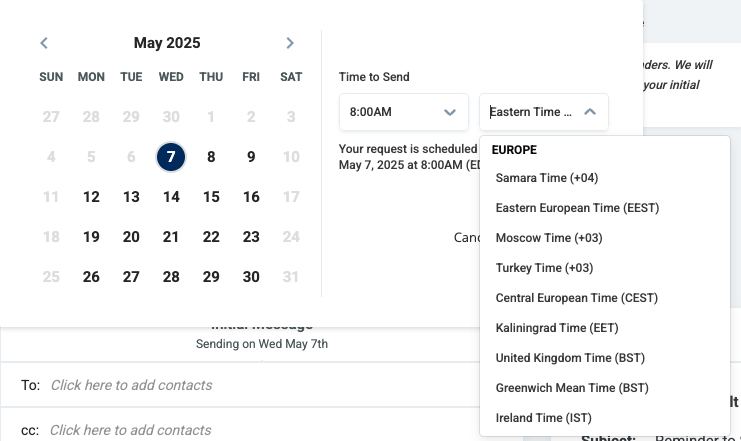741x441 pixels.
Task: Select Samara Time (+04) option
Action: 546,178
